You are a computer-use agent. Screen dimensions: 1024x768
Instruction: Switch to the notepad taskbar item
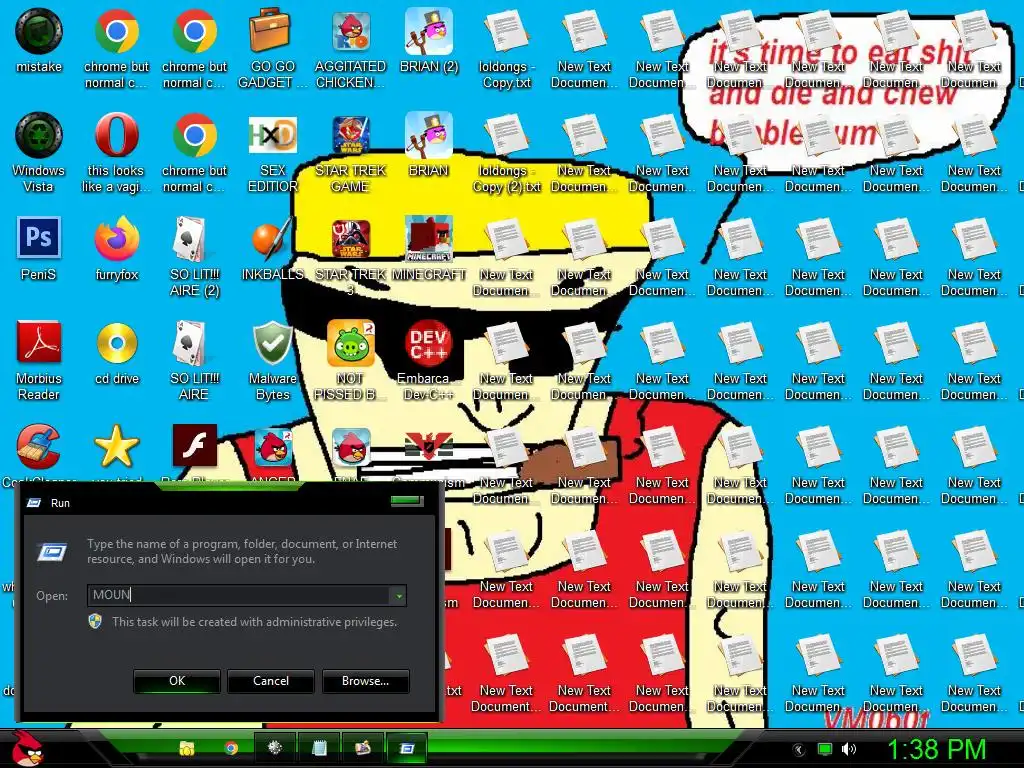tap(319, 748)
